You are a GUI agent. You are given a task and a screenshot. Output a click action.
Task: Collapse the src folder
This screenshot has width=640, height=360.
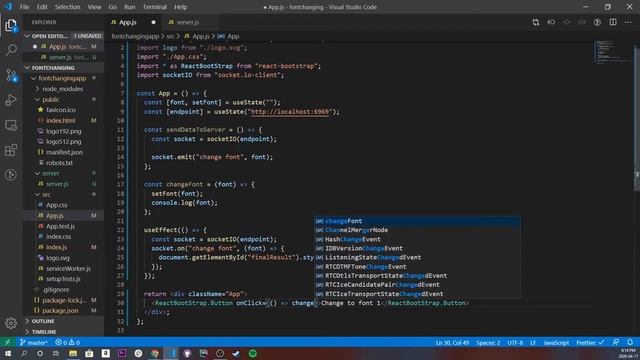46,194
